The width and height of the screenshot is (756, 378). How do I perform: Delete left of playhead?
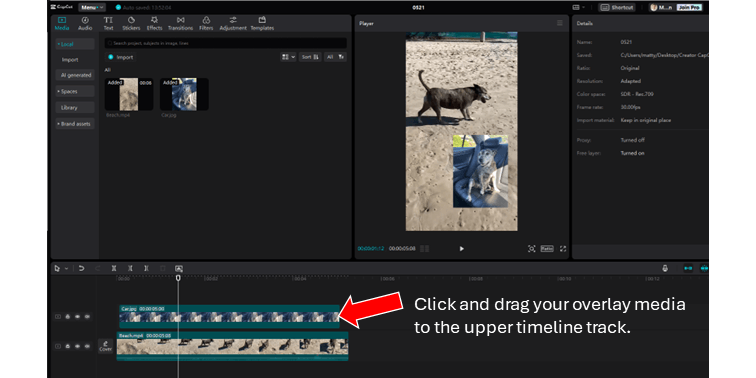(x=130, y=269)
